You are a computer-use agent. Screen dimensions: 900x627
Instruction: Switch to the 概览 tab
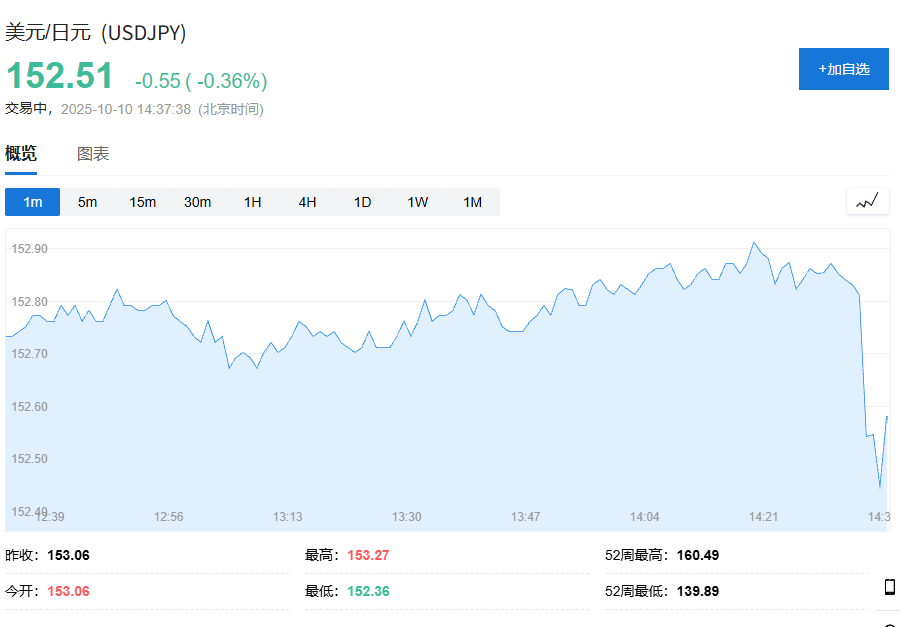[21, 154]
